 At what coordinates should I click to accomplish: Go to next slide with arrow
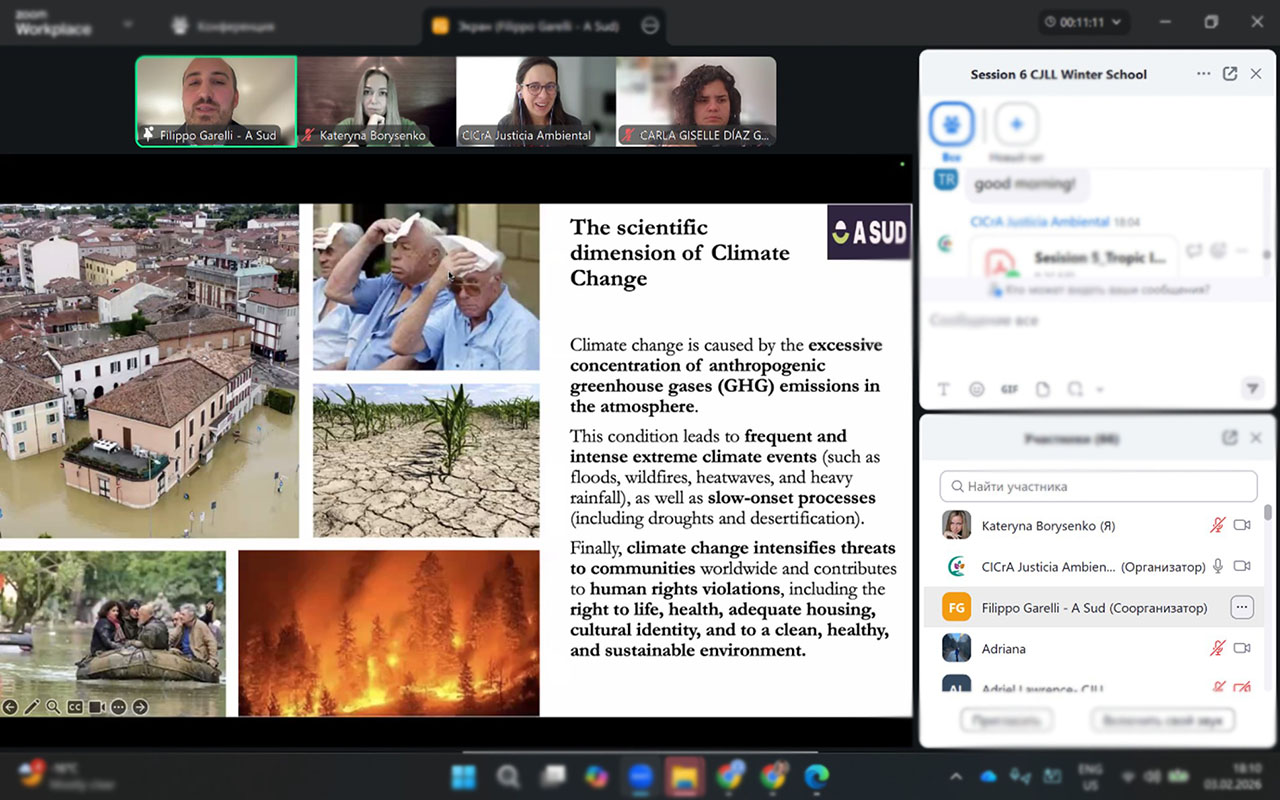pyautogui.click(x=140, y=707)
